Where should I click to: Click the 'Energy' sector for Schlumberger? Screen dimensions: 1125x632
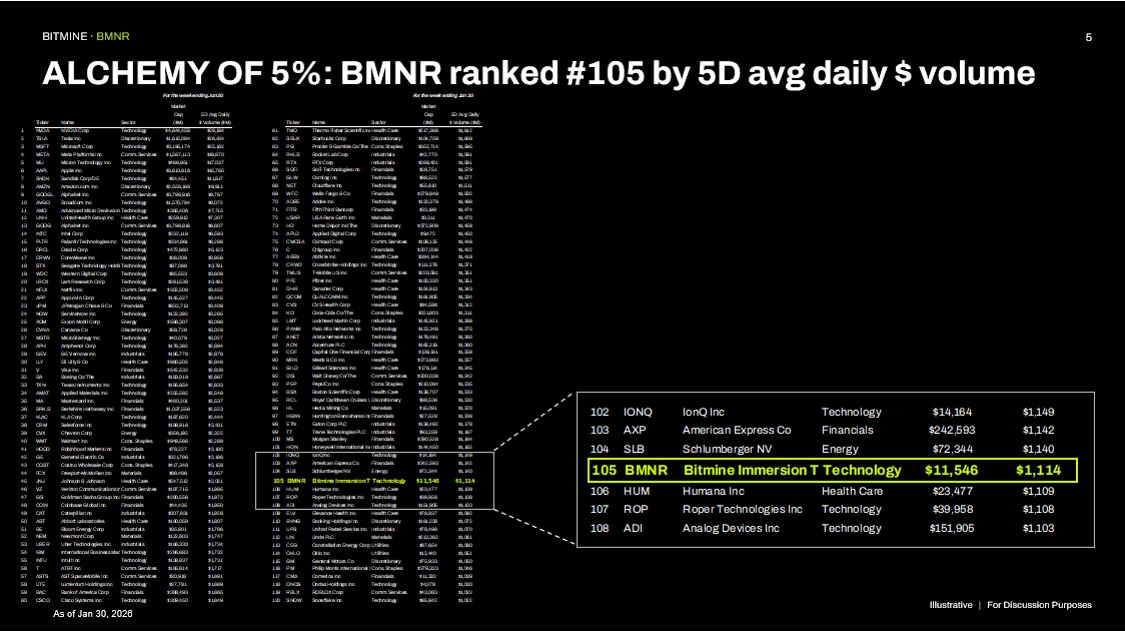coord(839,449)
